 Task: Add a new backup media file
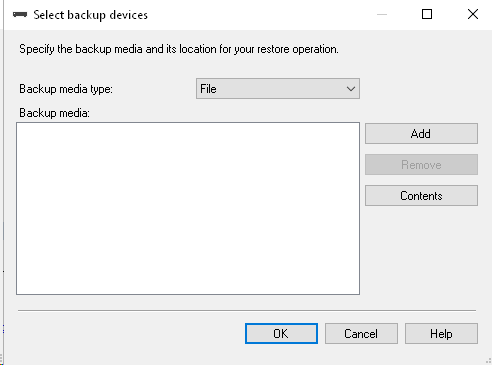421,134
